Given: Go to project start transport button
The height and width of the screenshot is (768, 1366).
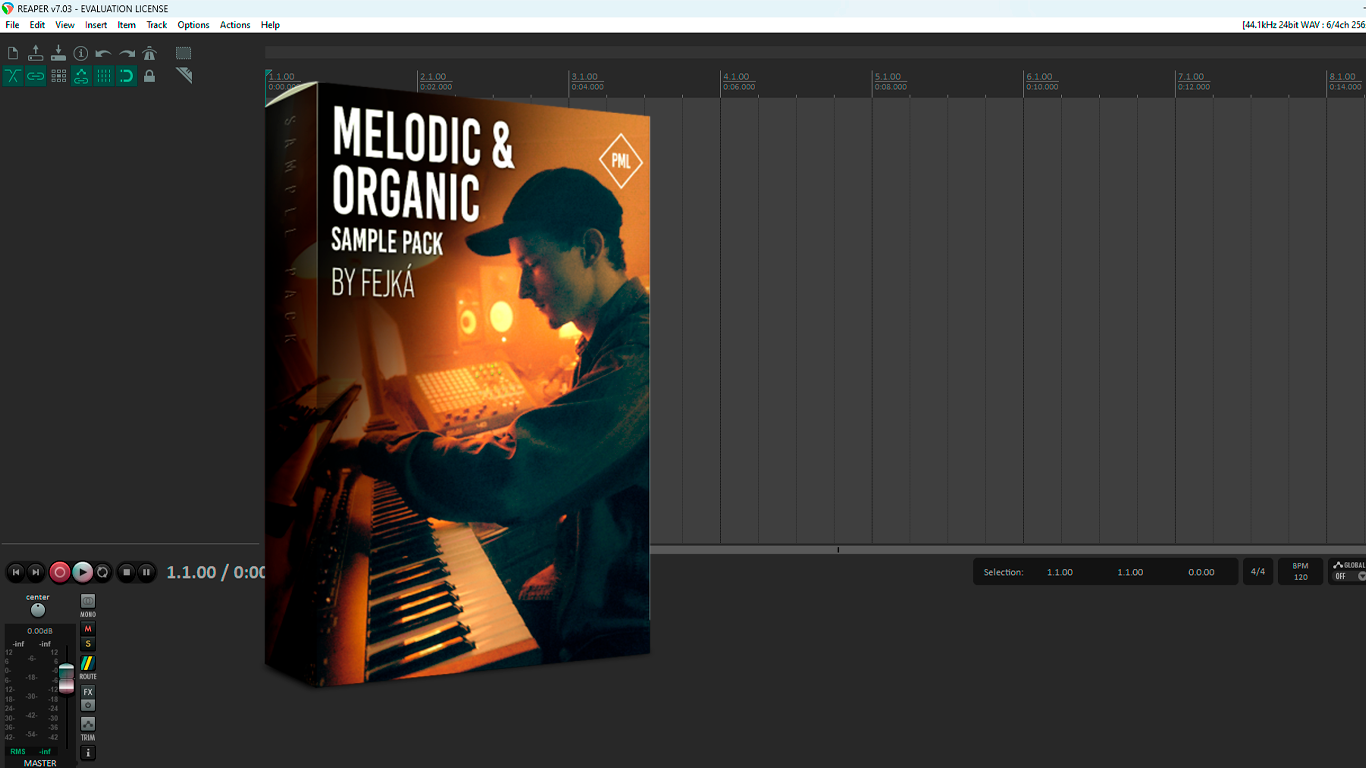Looking at the screenshot, I should point(15,572).
